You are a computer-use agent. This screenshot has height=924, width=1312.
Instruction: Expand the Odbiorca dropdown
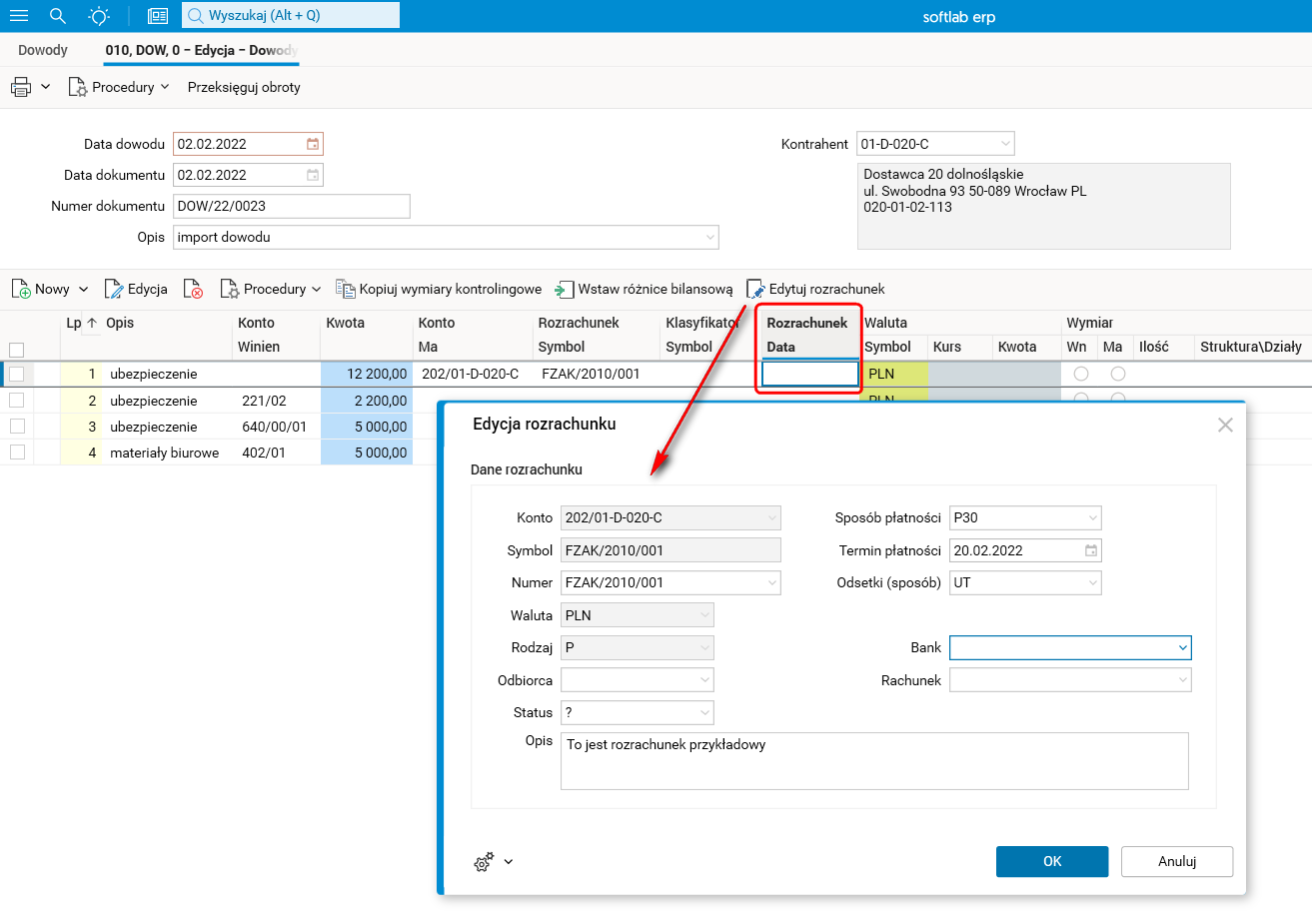click(705, 680)
